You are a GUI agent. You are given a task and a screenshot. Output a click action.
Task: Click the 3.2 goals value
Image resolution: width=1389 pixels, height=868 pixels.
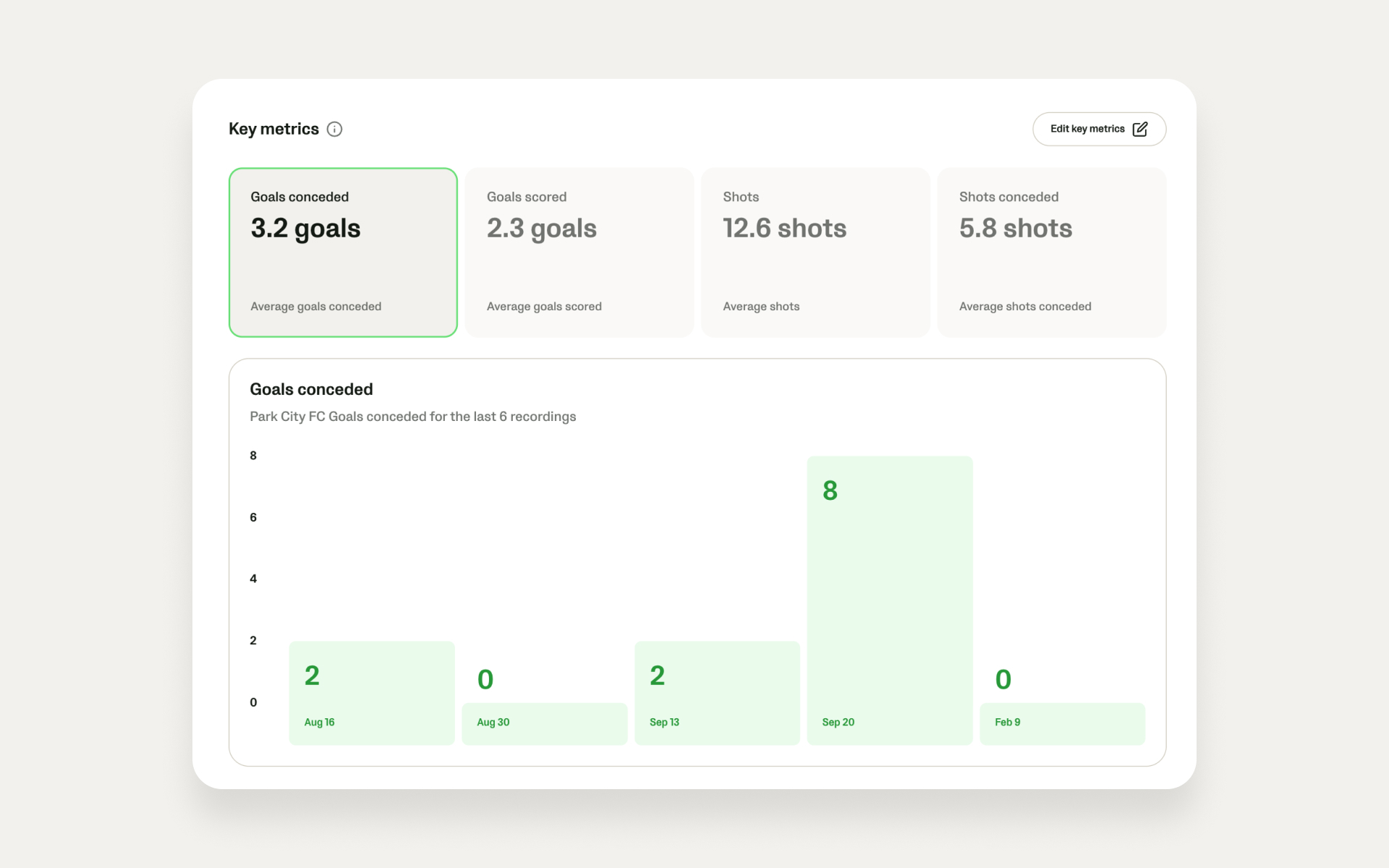pos(305,229)
